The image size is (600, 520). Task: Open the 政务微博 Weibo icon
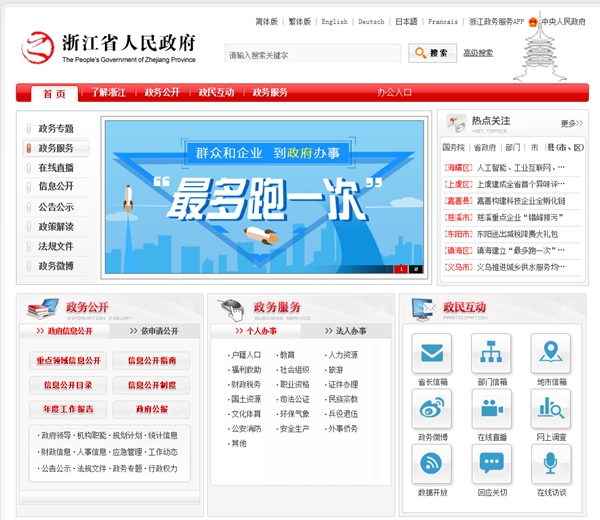click(x=432, y=409)
